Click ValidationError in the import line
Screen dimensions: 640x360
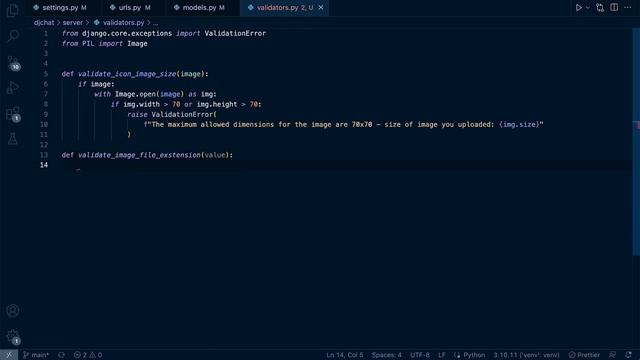point(235,33)
